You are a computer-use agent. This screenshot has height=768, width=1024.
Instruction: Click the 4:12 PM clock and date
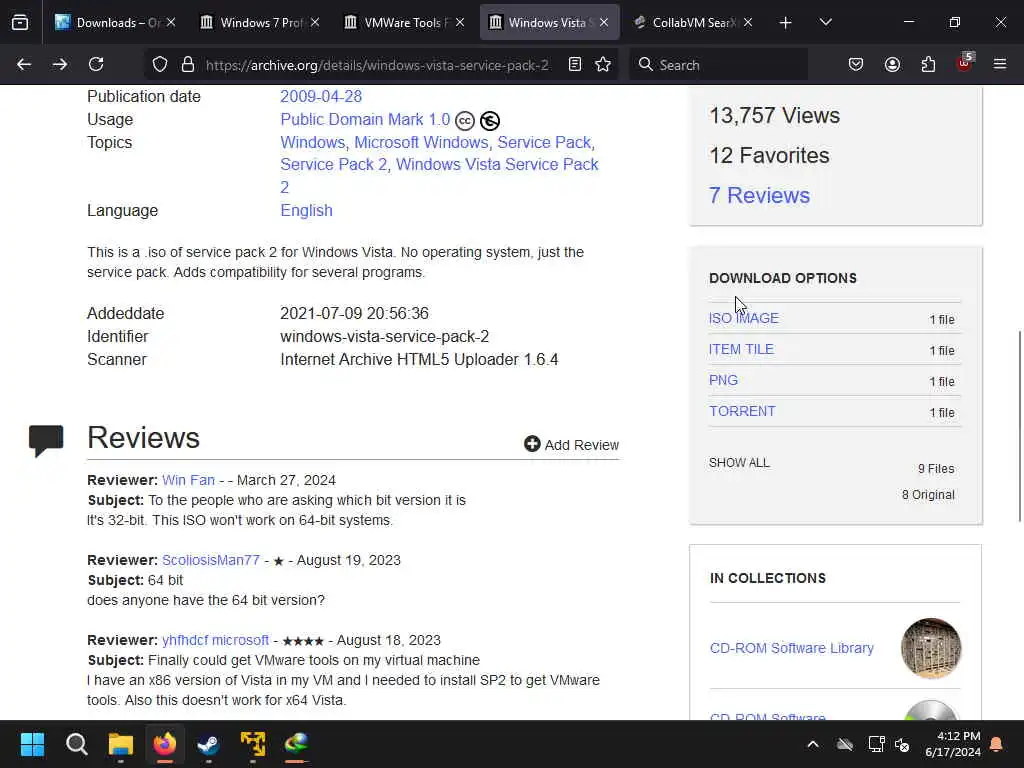953,744
